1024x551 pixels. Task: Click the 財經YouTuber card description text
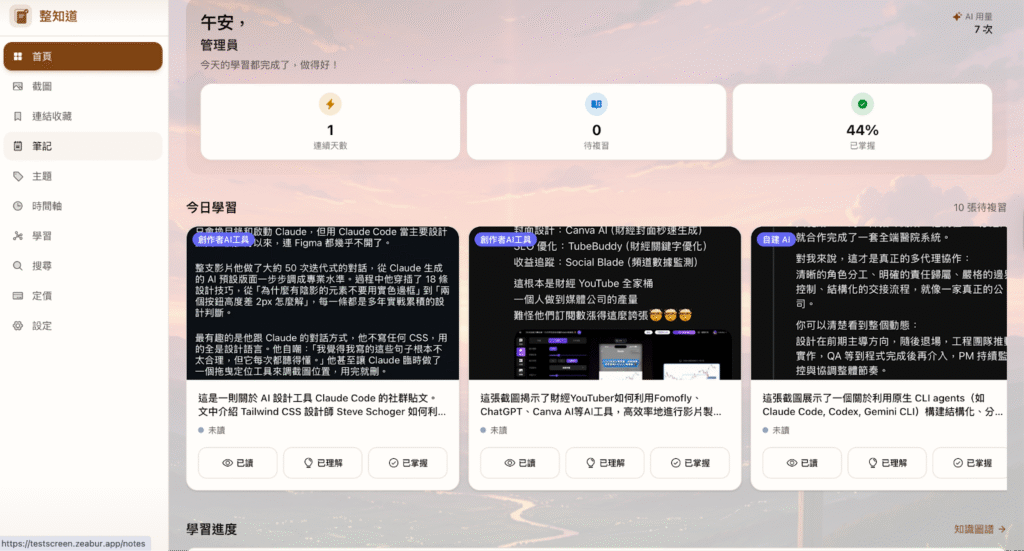[x=601, y=405]
